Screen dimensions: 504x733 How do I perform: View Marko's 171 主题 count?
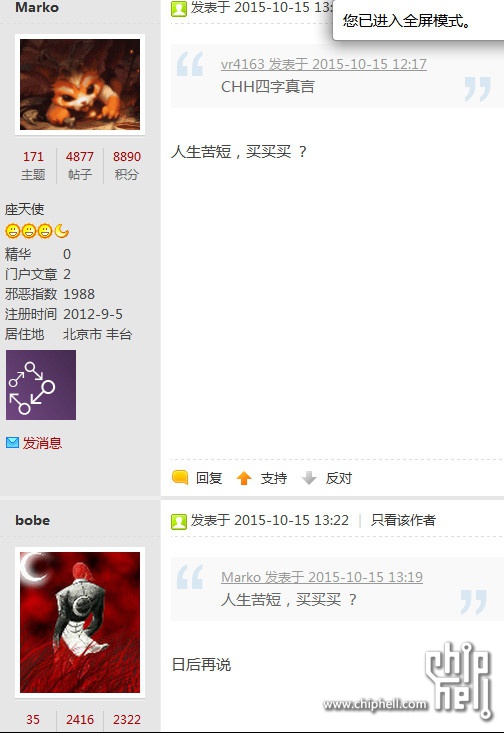(33, 165)
